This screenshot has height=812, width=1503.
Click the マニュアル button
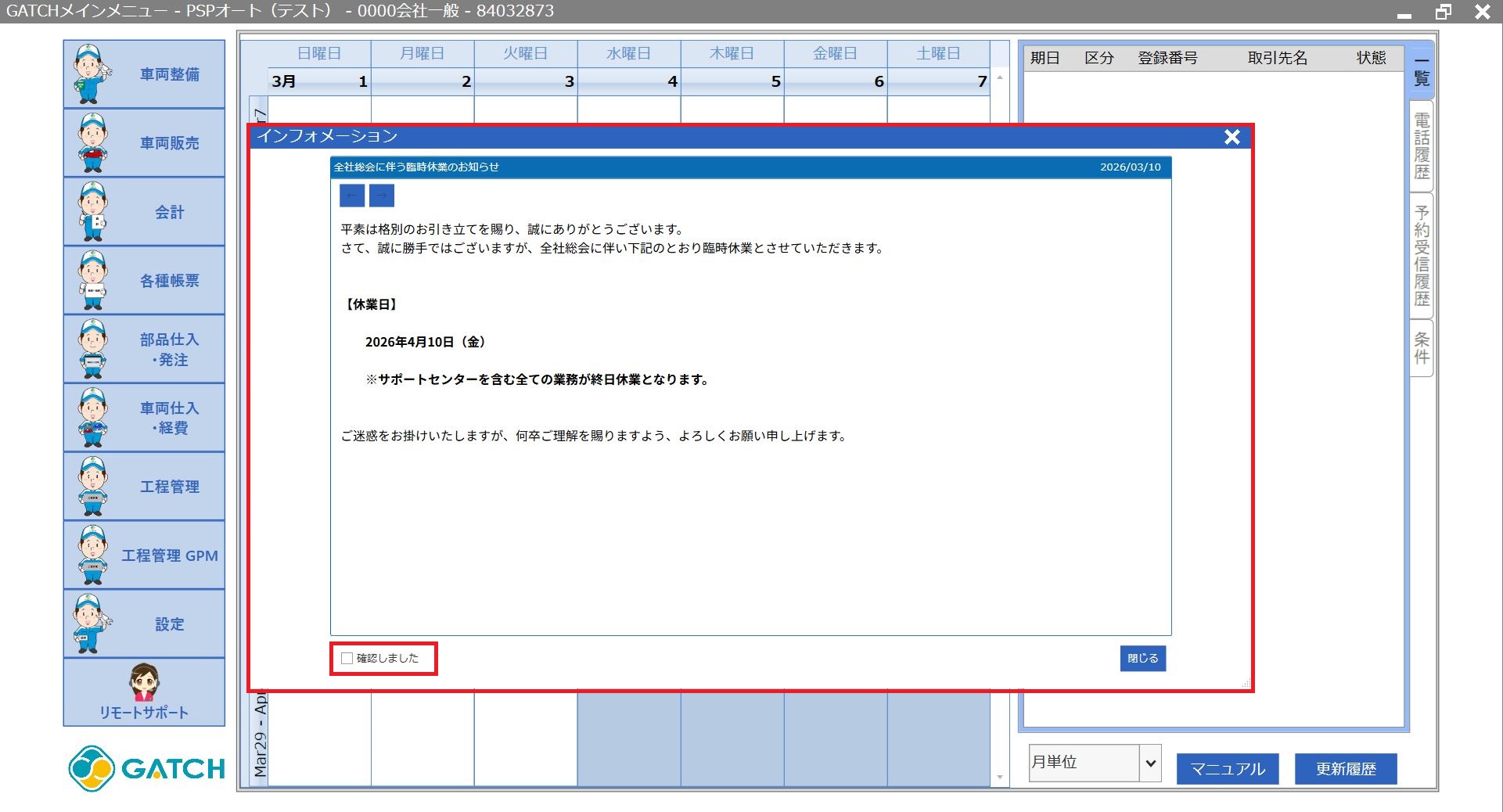click(x=1227, y=769)
